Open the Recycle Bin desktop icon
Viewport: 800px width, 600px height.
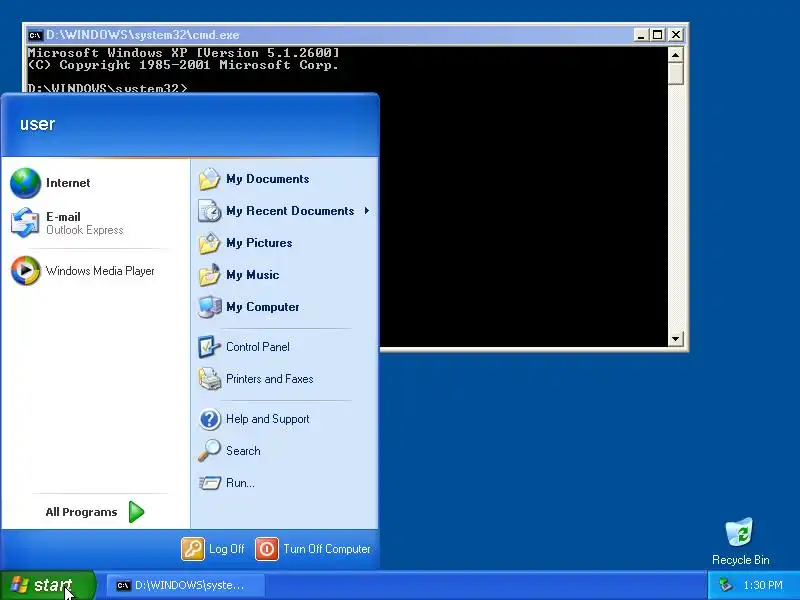coord(740,533)
